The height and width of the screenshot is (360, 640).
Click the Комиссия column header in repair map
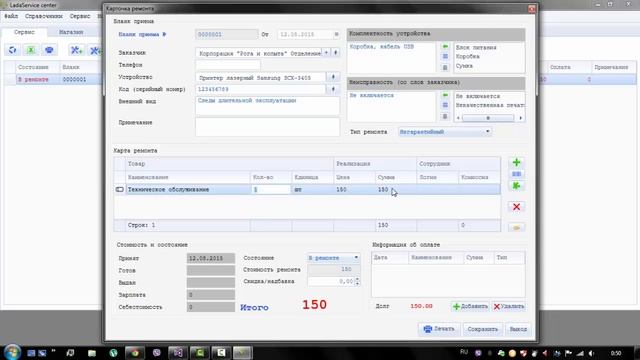click(479, 177)
